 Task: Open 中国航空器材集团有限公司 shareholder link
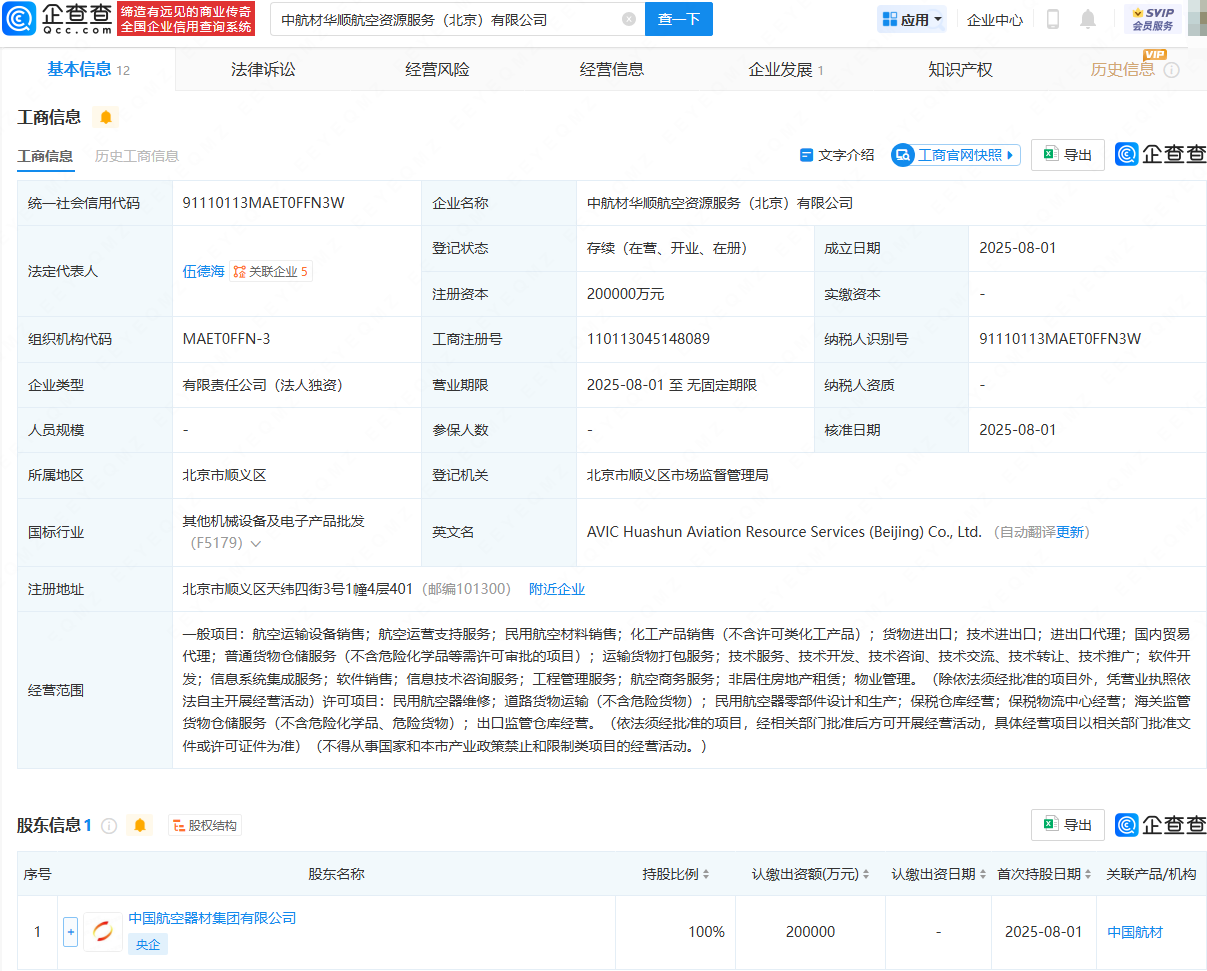click(x=212, y=918)
